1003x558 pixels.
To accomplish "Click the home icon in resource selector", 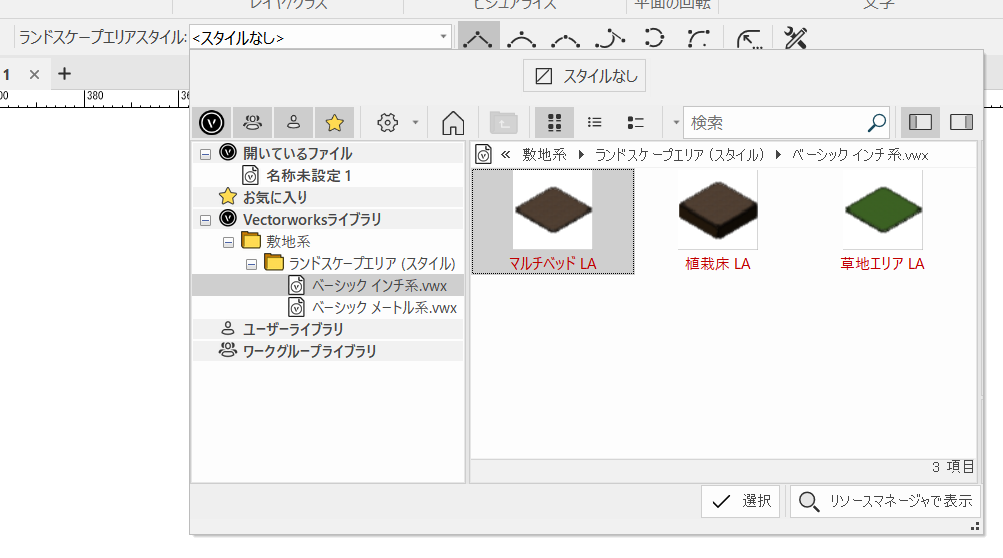I will [x=453, y=122].
